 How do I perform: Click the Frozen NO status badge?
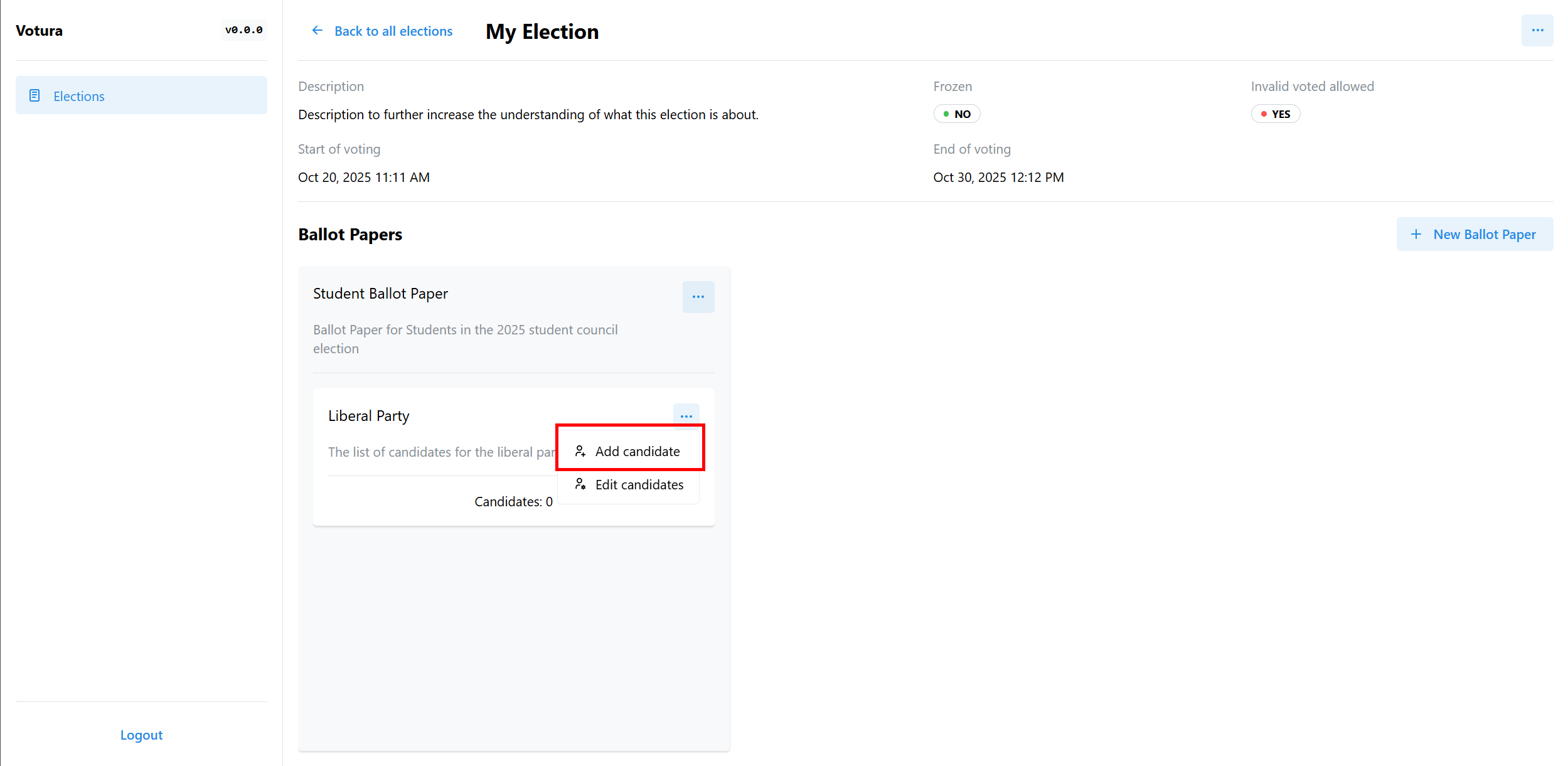(956, 114)
